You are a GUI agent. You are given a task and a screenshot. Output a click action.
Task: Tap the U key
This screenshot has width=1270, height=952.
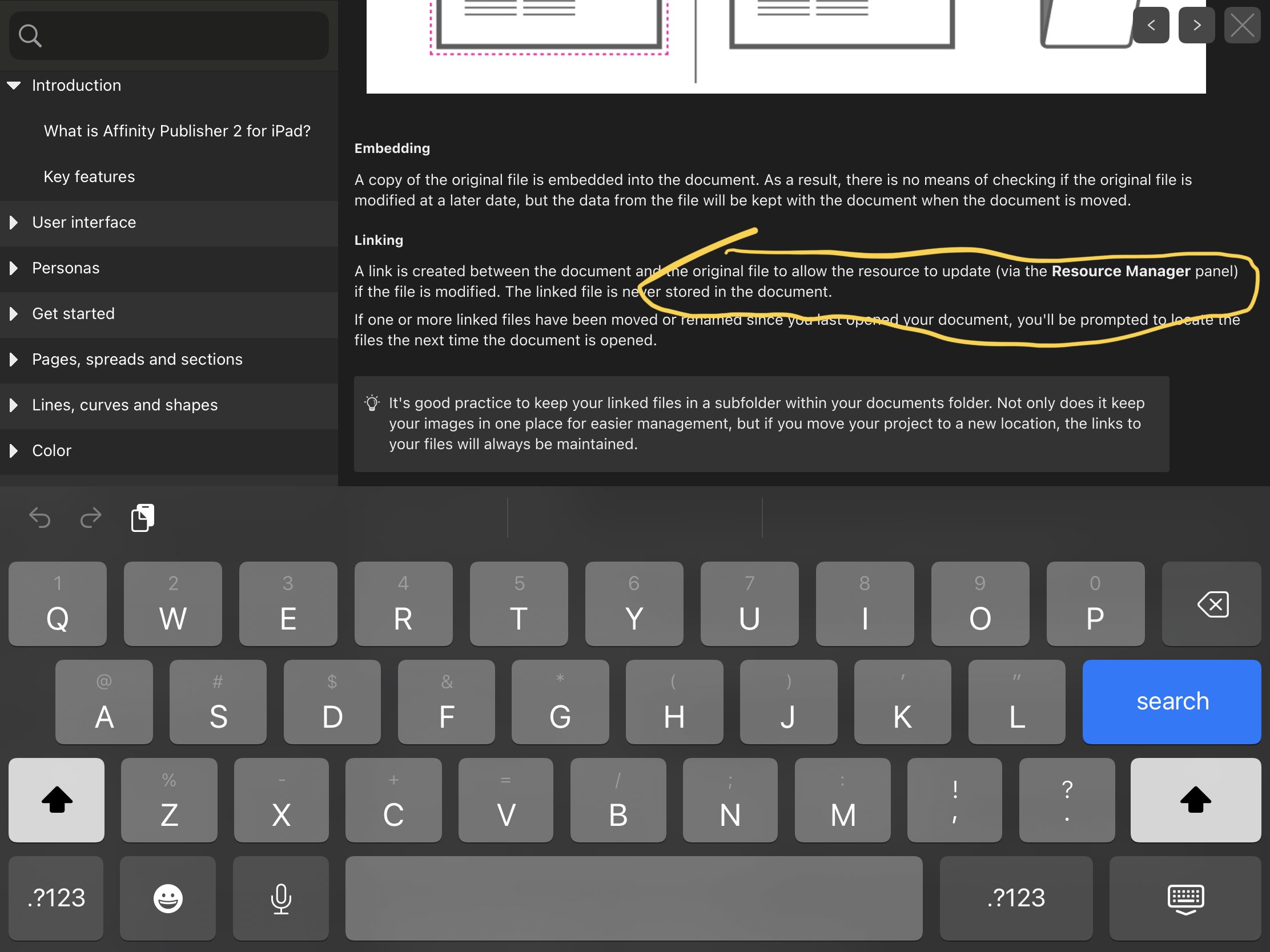[750, 604]
